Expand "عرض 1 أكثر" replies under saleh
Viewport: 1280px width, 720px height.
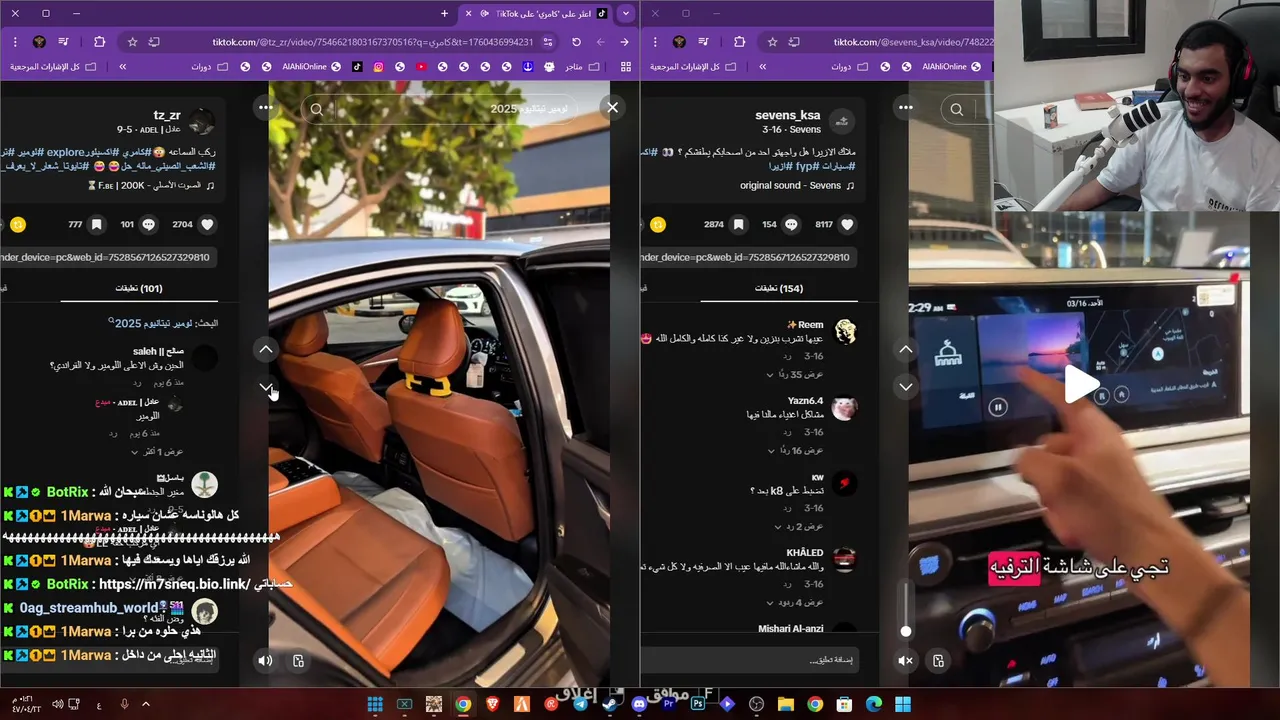tap(157, 452)
